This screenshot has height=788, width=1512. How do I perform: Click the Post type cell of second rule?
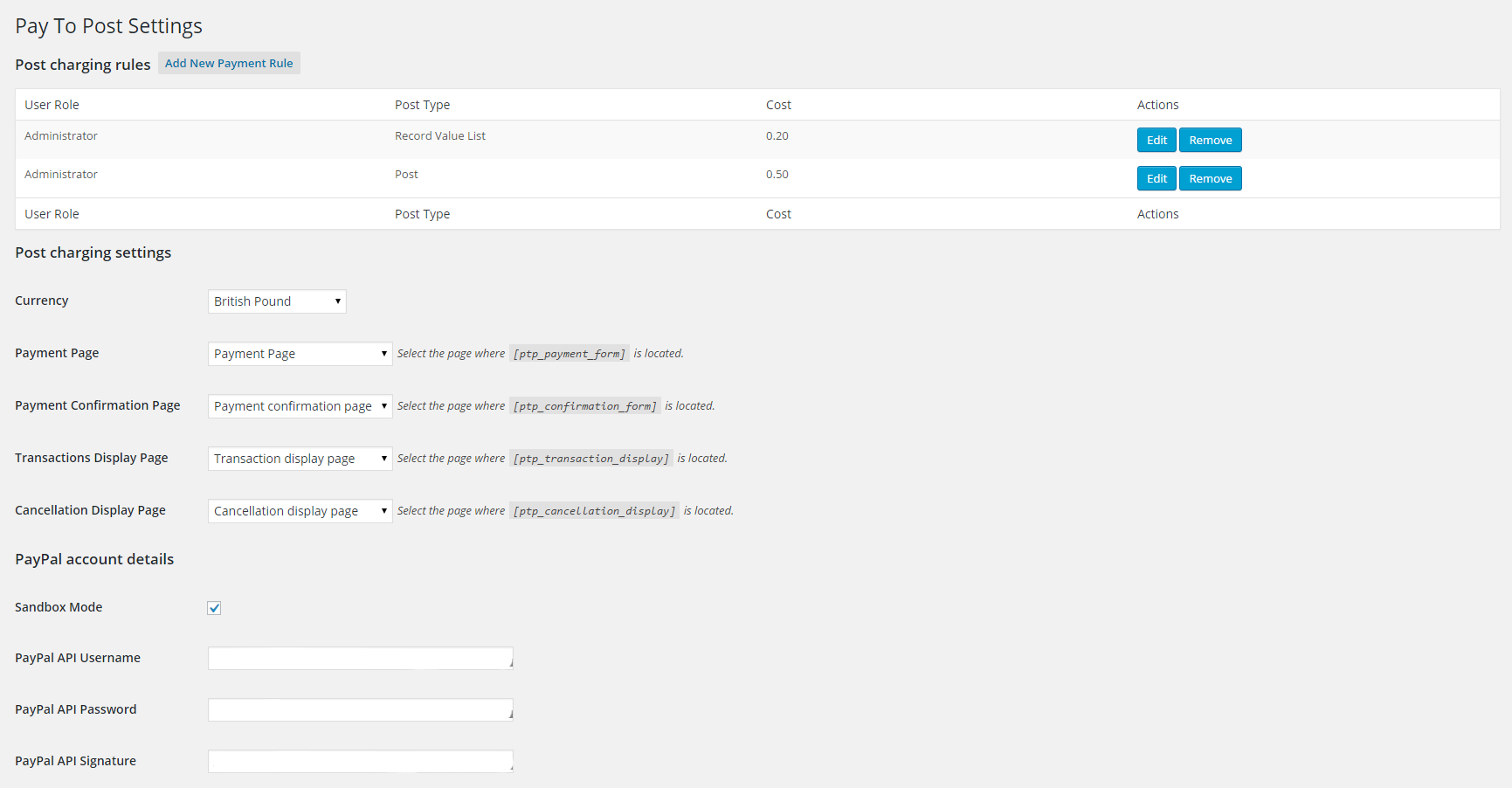coord(406,174)
